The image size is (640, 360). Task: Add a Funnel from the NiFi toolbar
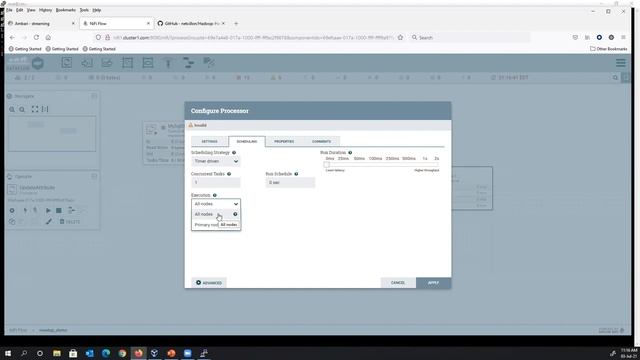(x=168, y=63)
